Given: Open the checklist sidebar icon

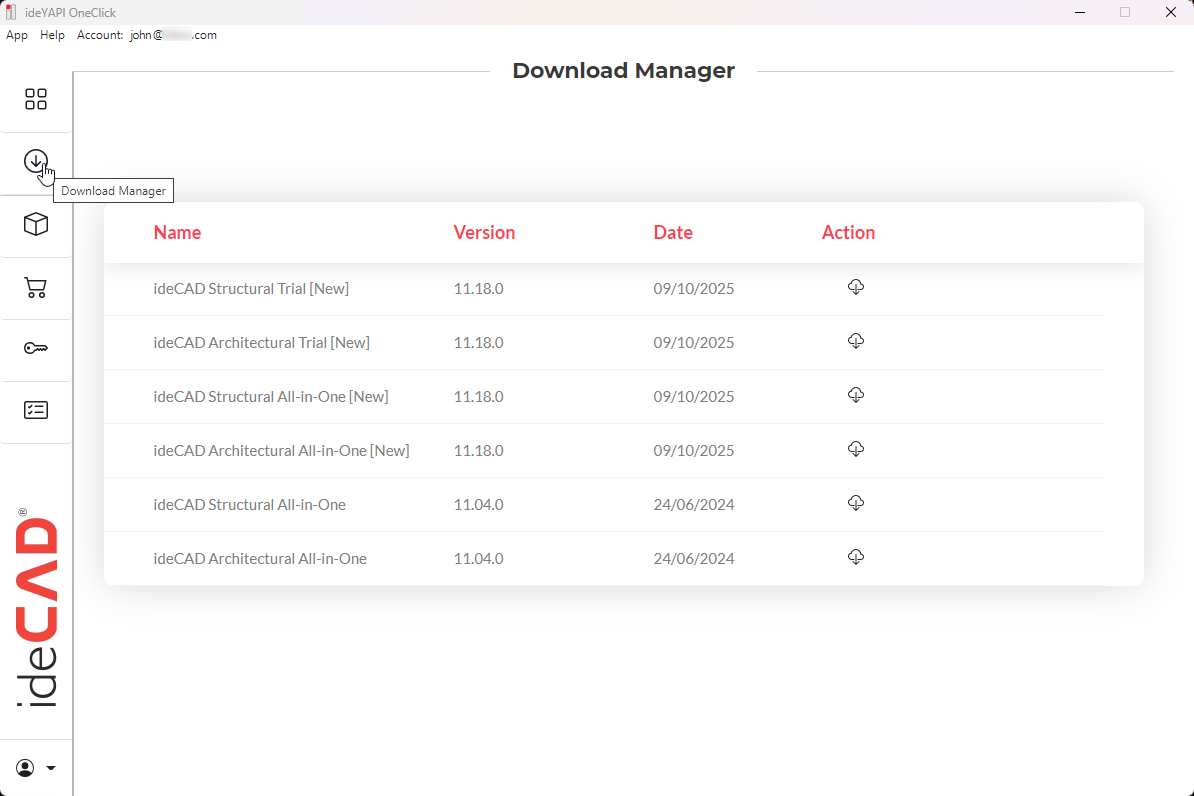Looking at the screenshot, I should [x=36, y=410].
